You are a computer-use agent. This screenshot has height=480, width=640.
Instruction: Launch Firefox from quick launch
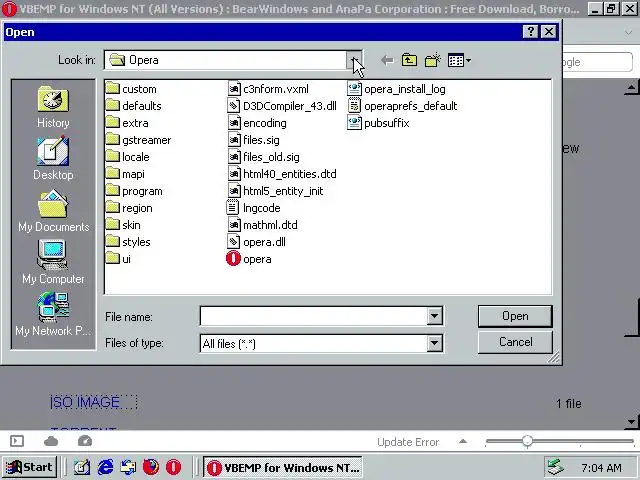click(x=151, y=467)
